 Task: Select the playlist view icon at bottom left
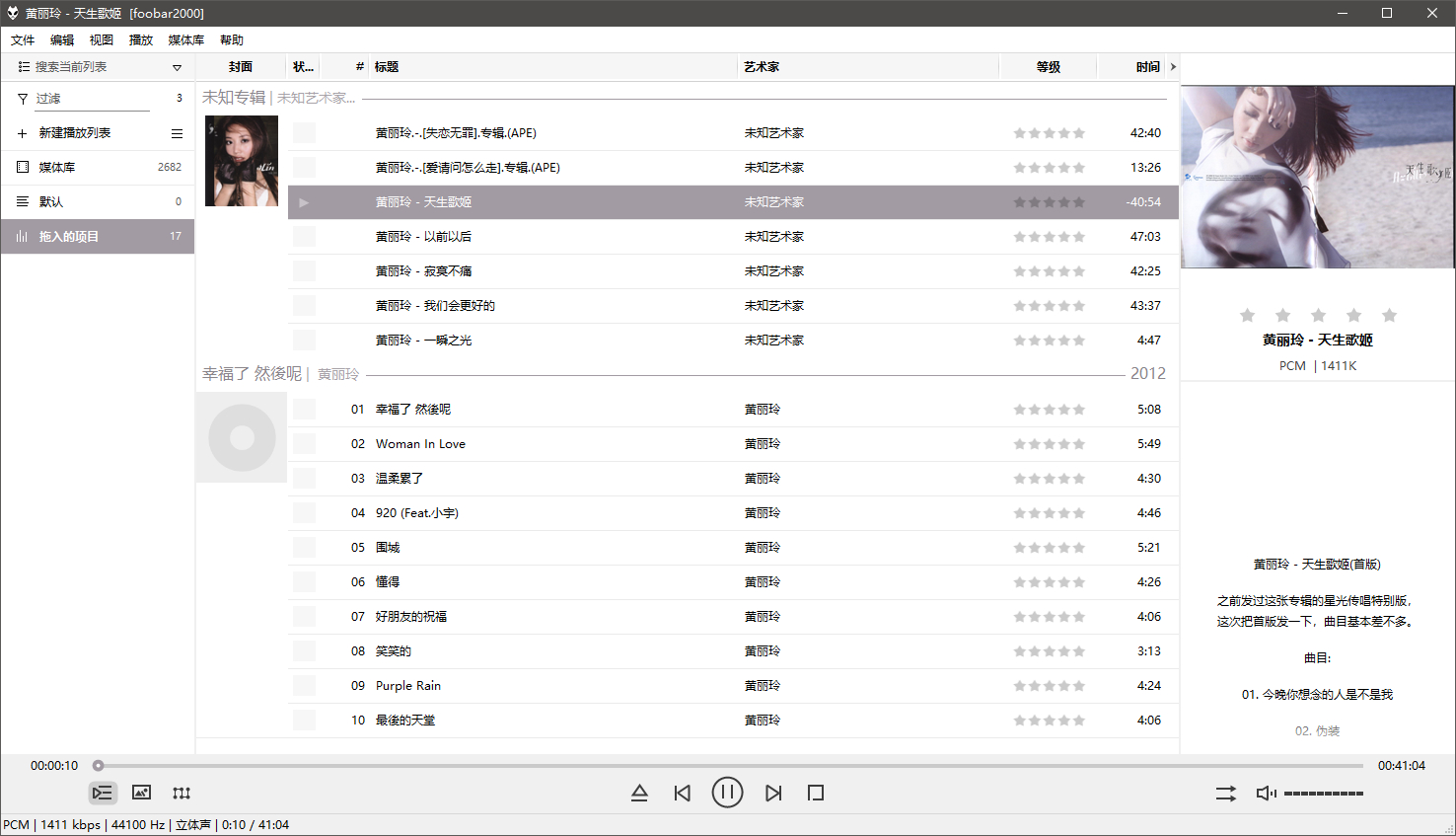(102, 792)
